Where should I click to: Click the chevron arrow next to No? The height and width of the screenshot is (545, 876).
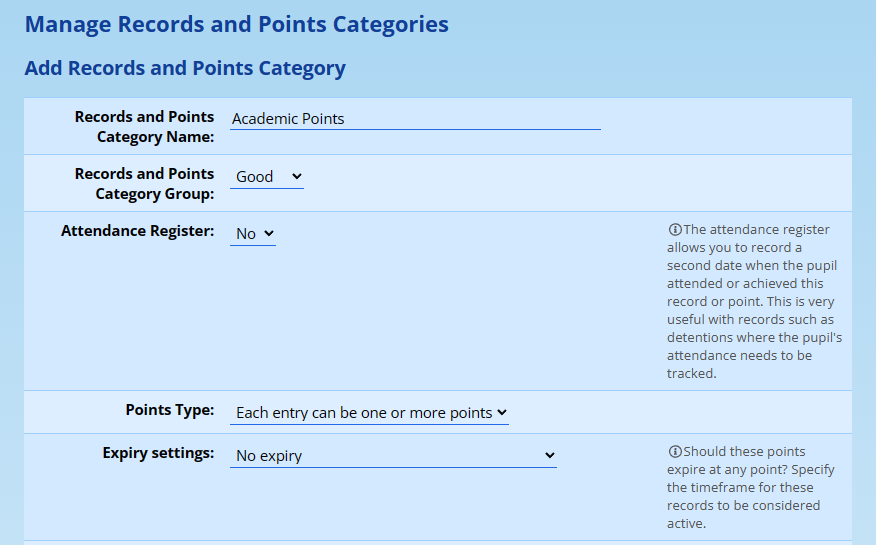pyautogui.click(x=268, y=234)
